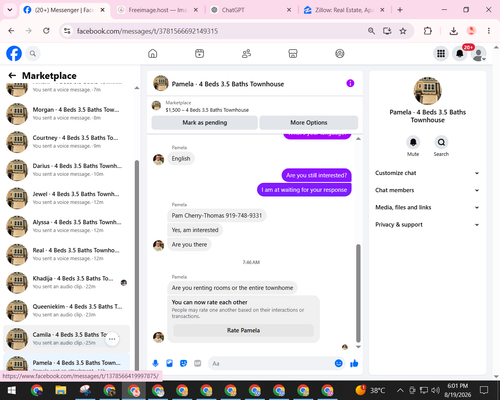Open the Morgan conversation
Viewport: 500px width, 400px height.
point(67,114)
